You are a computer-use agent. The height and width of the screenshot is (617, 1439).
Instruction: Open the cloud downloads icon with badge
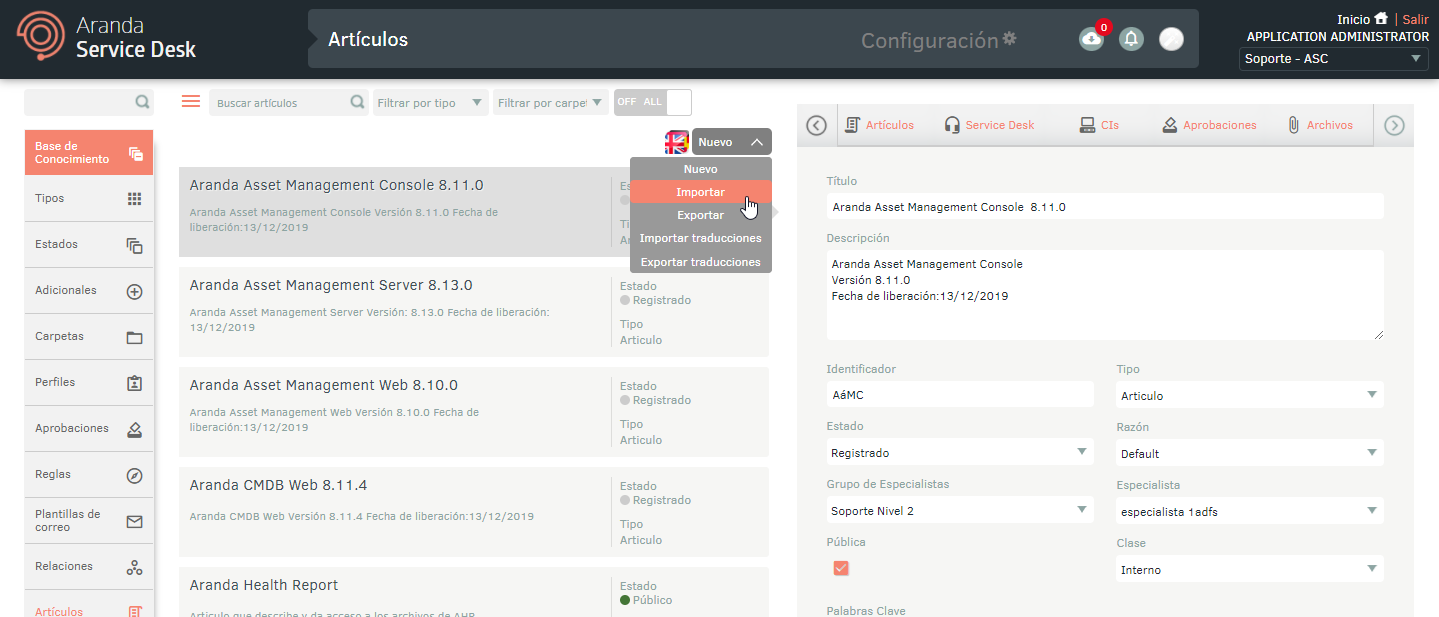[1091, 39]
